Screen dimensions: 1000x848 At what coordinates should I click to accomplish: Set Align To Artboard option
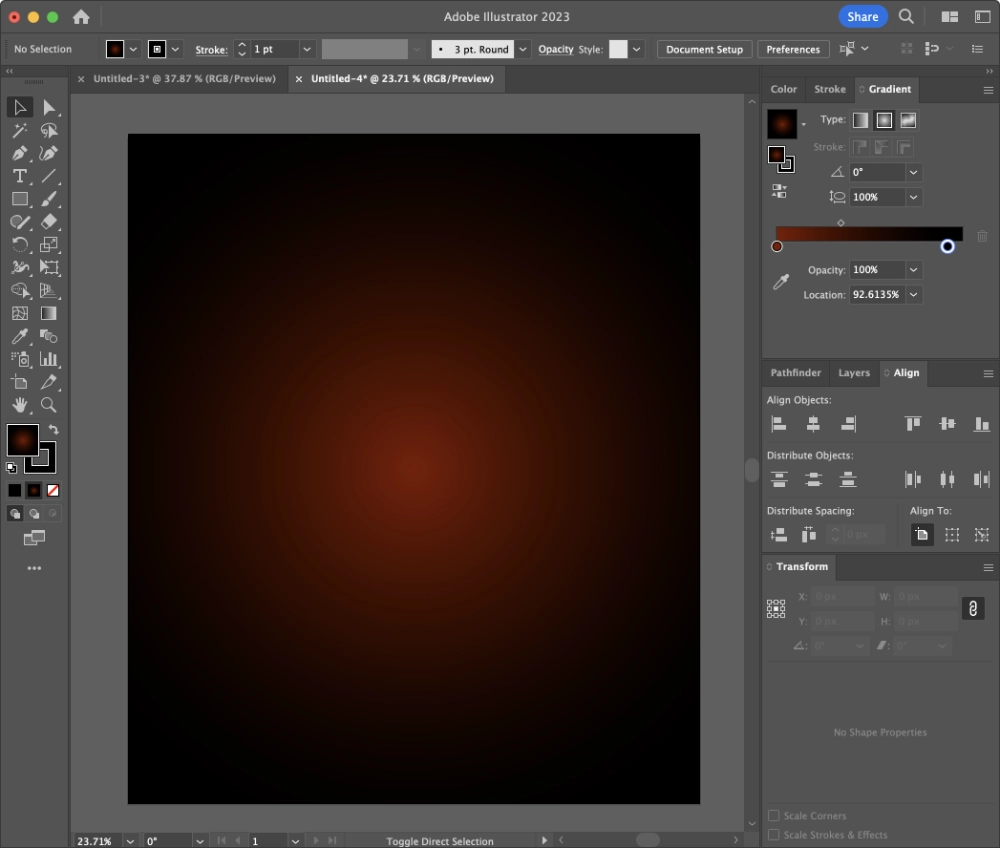(922, 535)
